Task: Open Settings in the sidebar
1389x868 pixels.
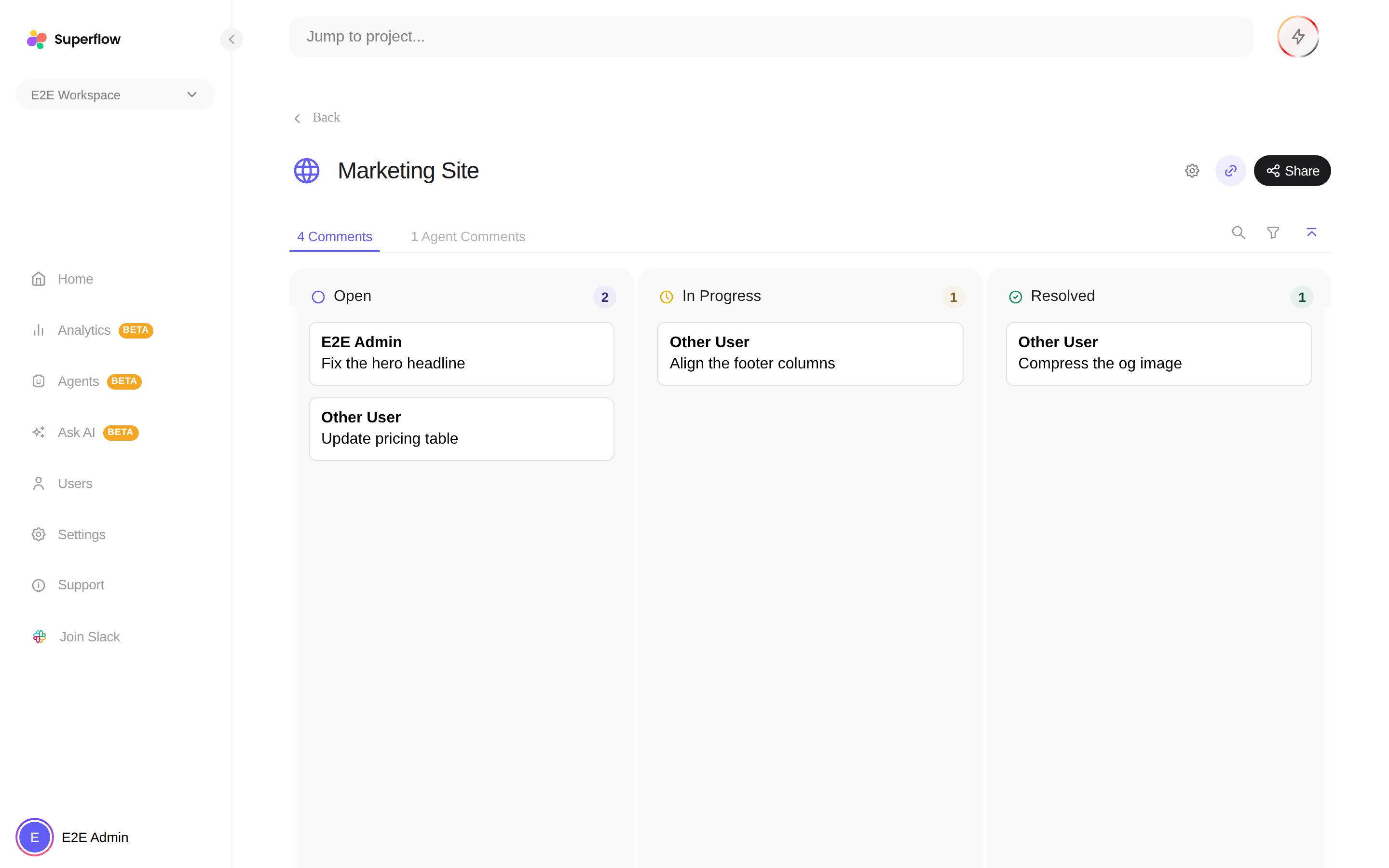Action: tap(82, 534)
